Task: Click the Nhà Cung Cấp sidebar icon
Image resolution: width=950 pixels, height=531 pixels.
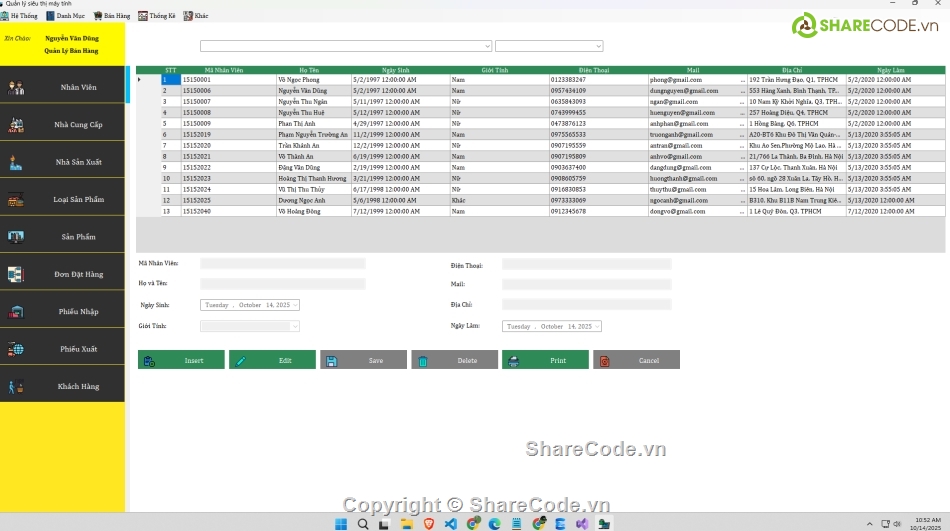Action: pyautogui.click(x=17, y=125)
